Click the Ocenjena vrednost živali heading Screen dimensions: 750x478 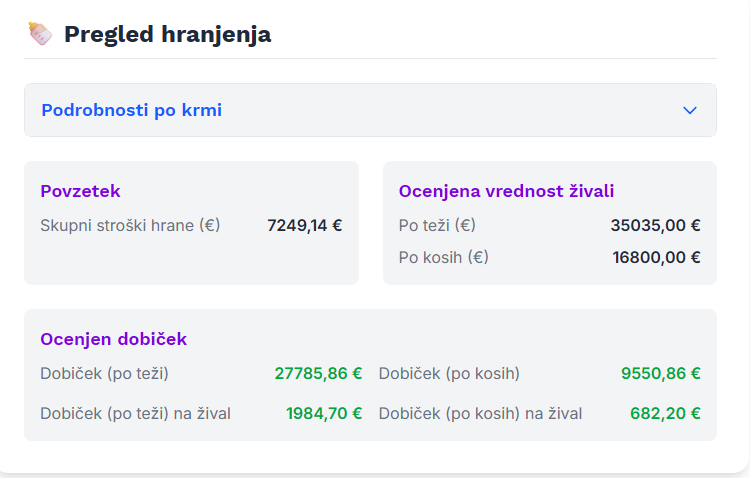tap(506, 191)
